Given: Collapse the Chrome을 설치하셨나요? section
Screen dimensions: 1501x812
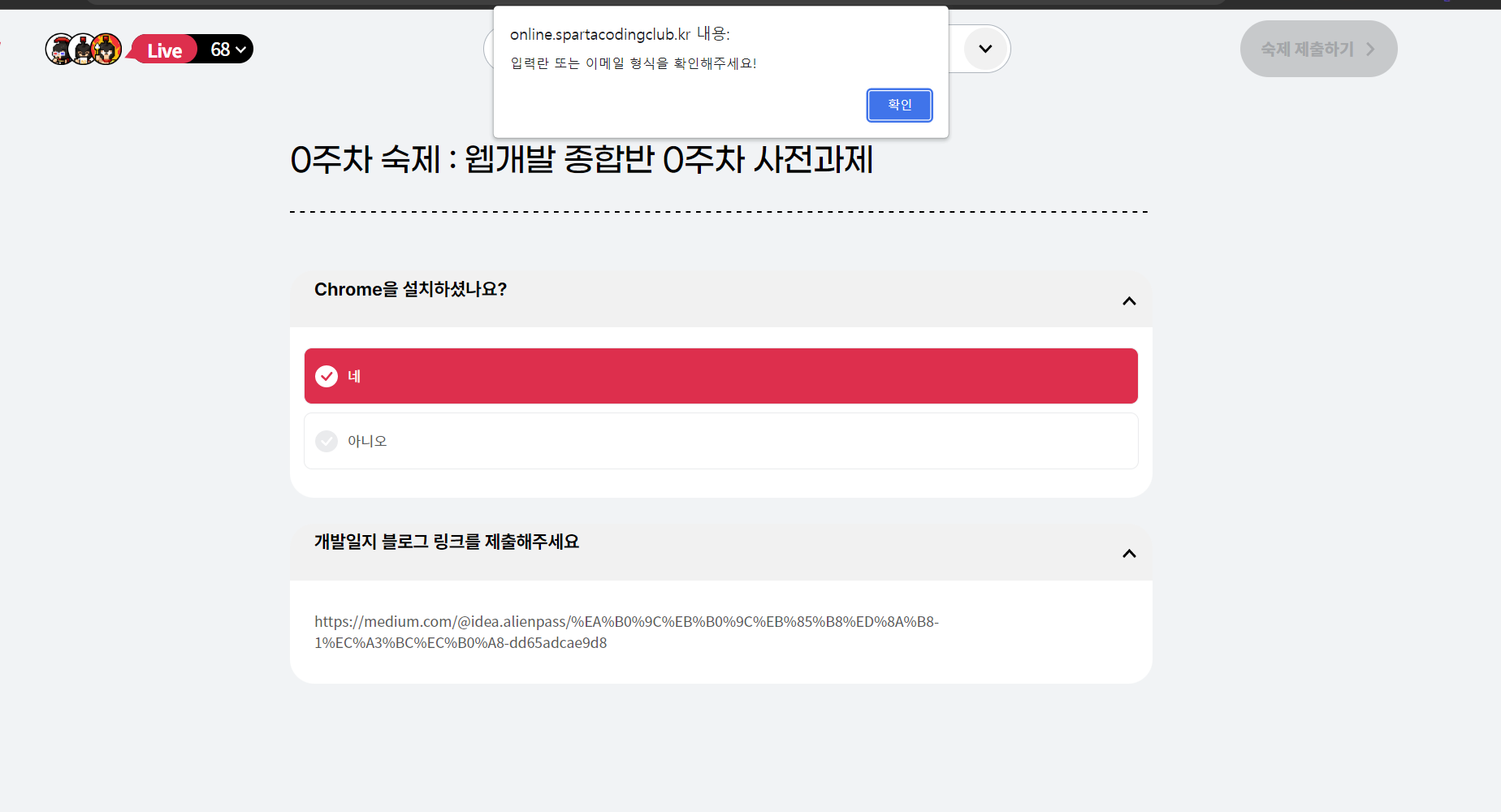Looking at the screenshot, I should tap(1129, 301).
